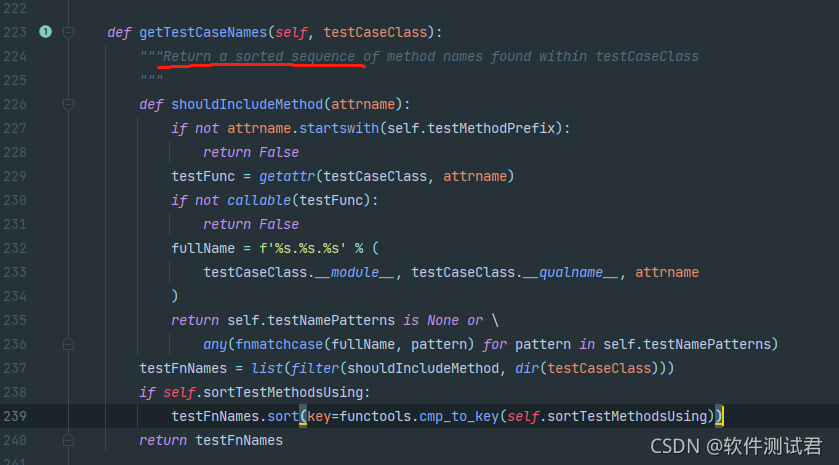Click the getattr builtin on line 229
The height and width of the screenshot is (465, 839).
(287, 176)
